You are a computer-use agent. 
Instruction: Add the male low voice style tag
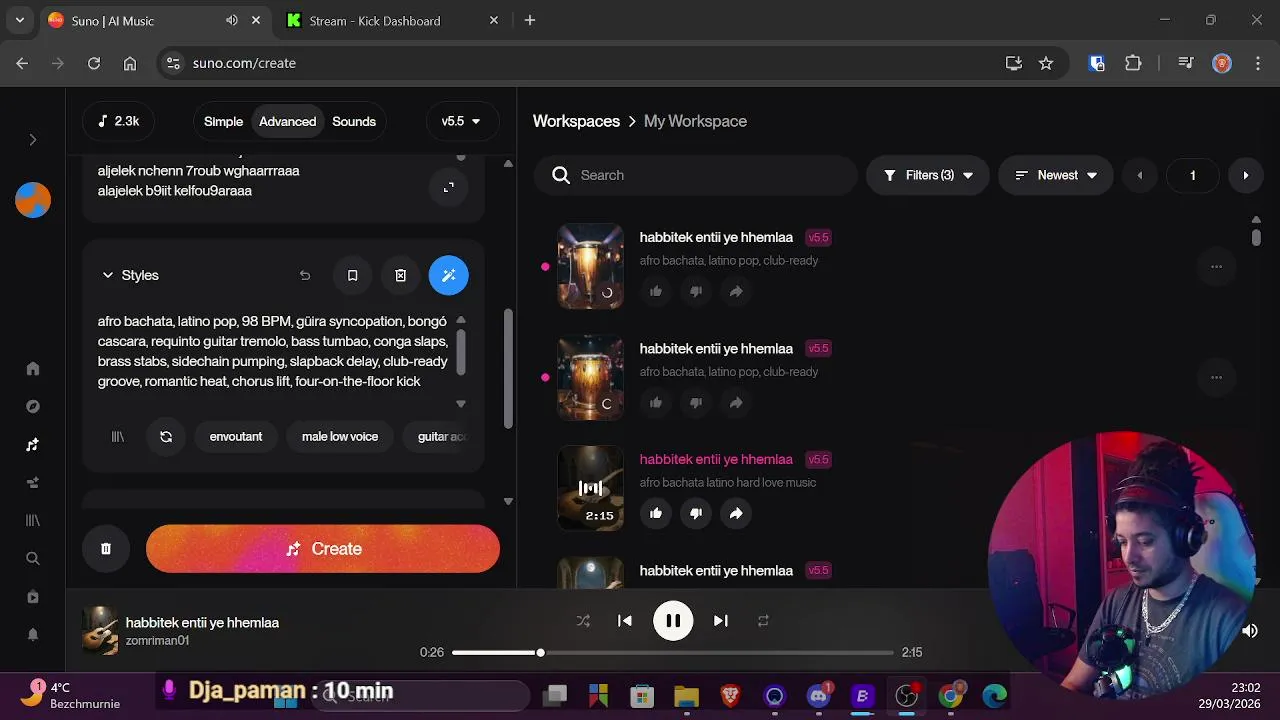pyautogui.click(x=340, y=437)
